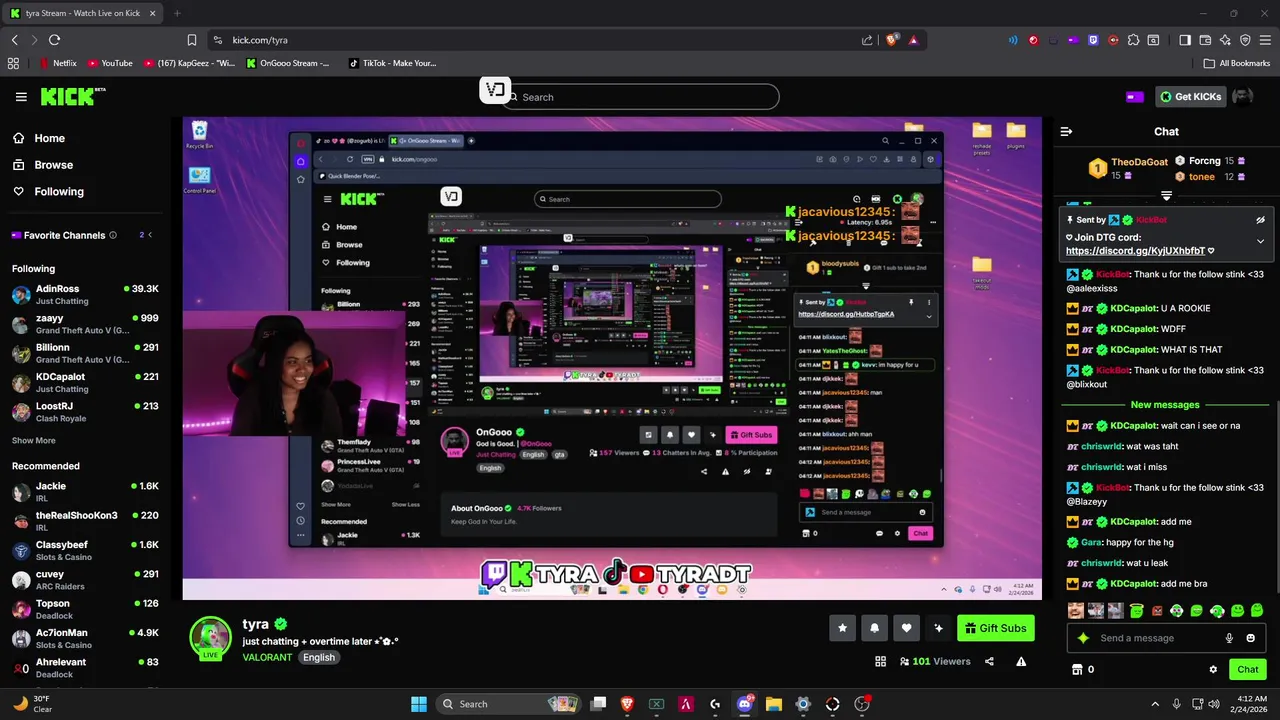Enable notifications with bell icon below stream
The height and width of the screenshot is (720, 1280).
pyautogui.click(x=874, y=628)
